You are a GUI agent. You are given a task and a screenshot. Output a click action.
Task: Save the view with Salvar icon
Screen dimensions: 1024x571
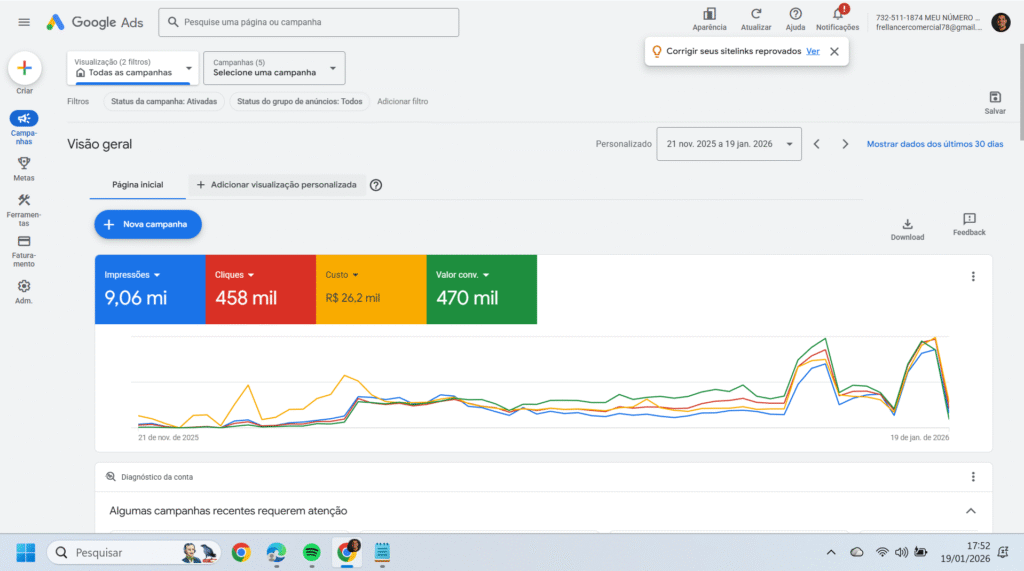pos(994,97)
